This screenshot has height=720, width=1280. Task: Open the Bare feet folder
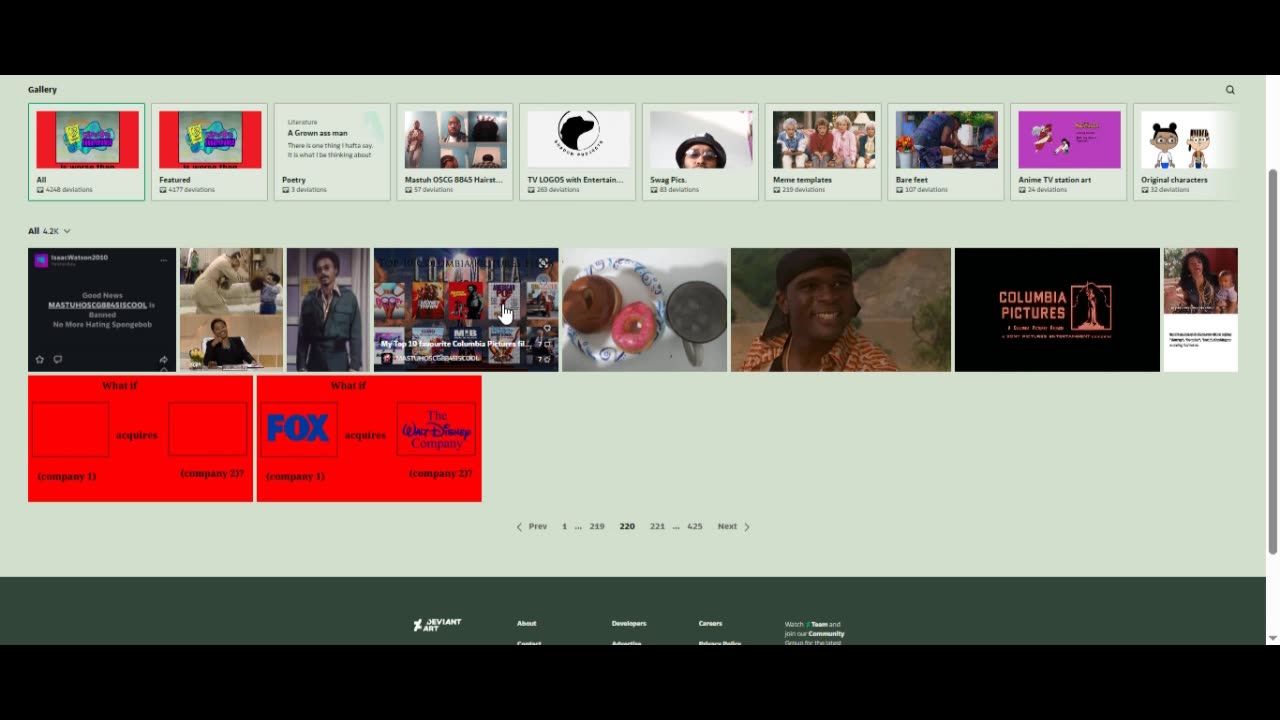coord(947,152)
